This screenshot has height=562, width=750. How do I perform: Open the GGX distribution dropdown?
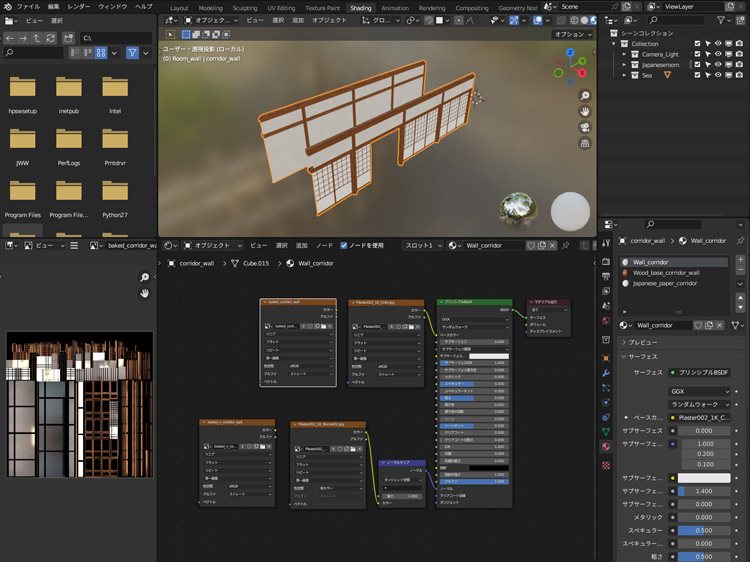pyautogui.click(x=700, y=391)
